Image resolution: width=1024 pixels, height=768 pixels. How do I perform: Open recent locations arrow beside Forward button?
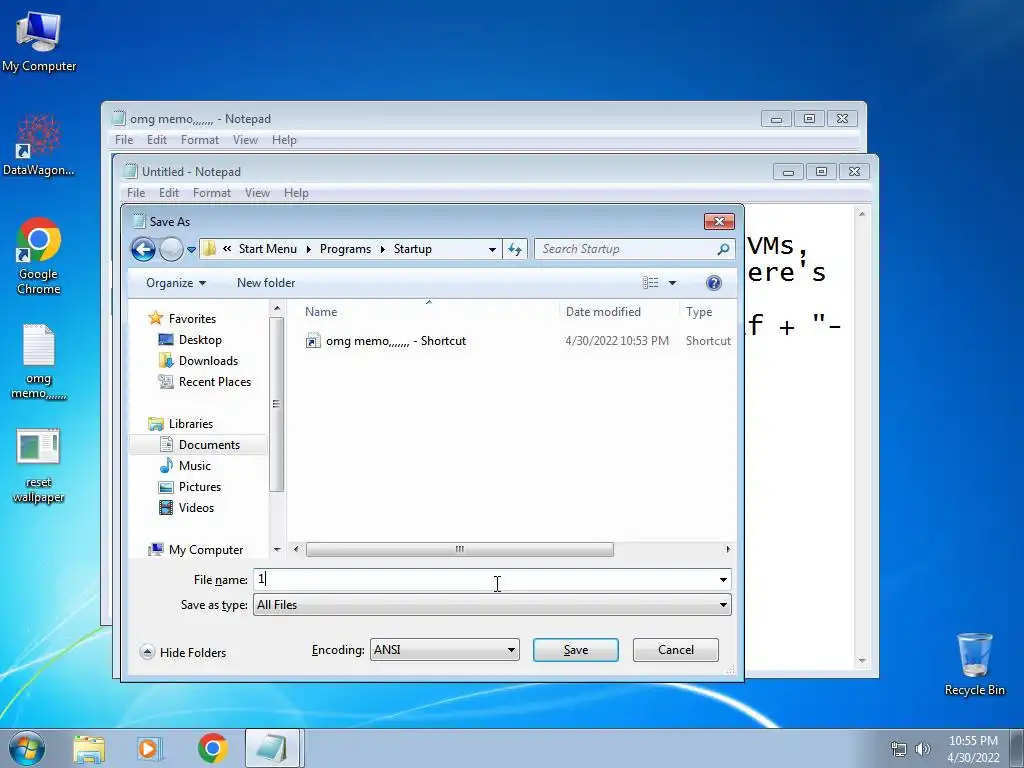point(191,249)
